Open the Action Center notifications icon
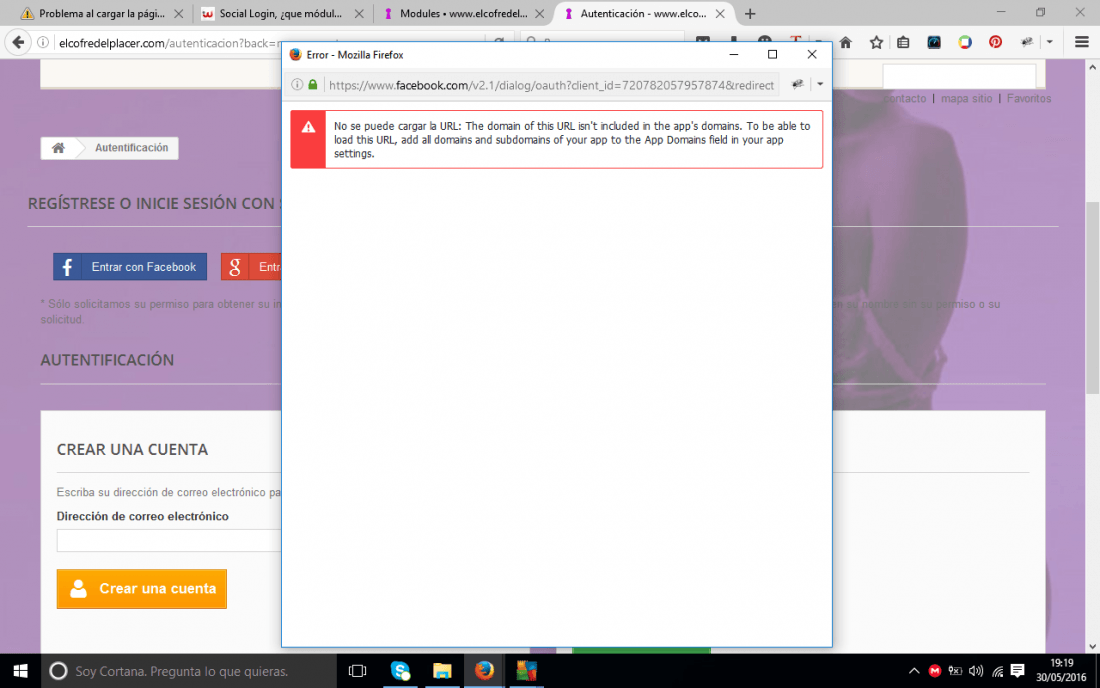The image size is (1100, 688). pyautogui.click(x=1017, y=671)
